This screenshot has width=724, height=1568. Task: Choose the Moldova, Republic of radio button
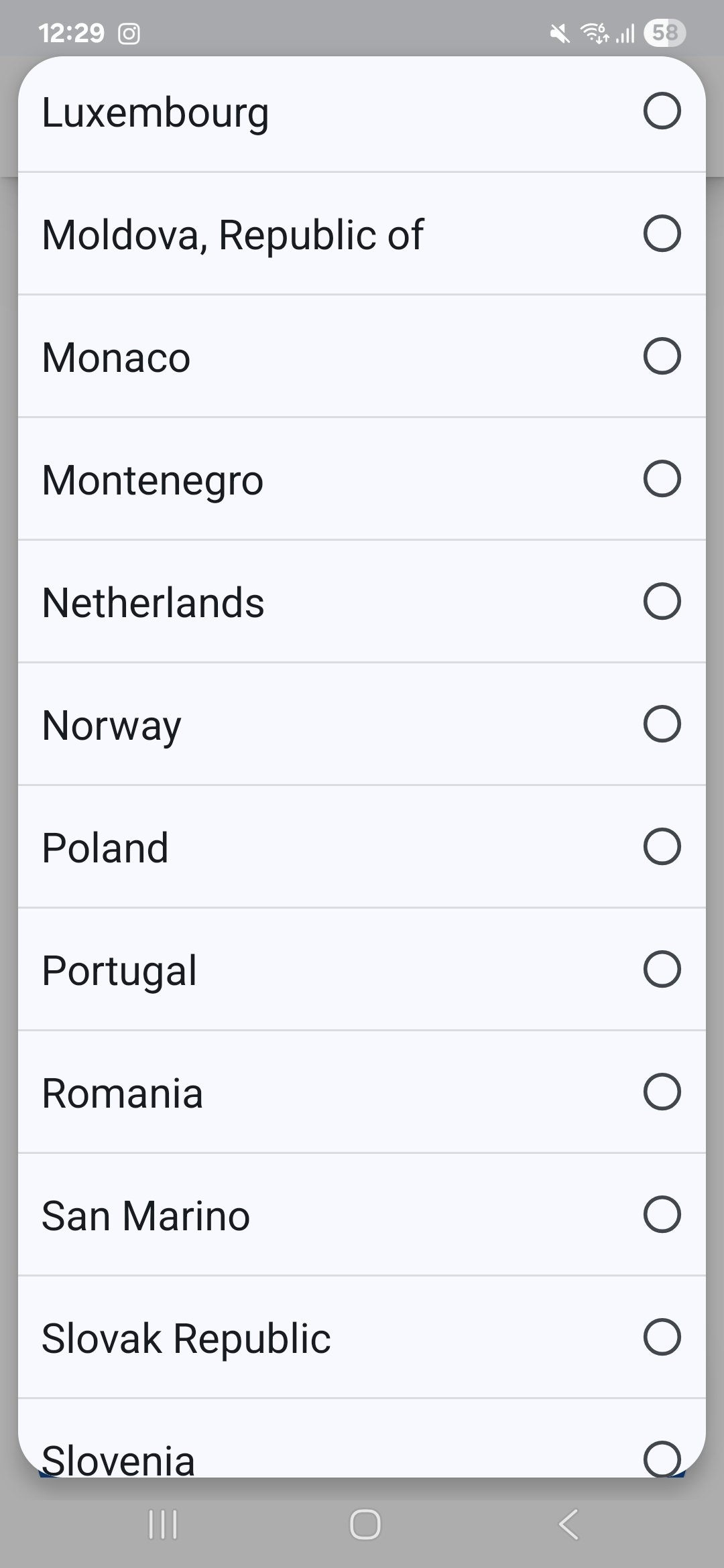pos(662,233)
